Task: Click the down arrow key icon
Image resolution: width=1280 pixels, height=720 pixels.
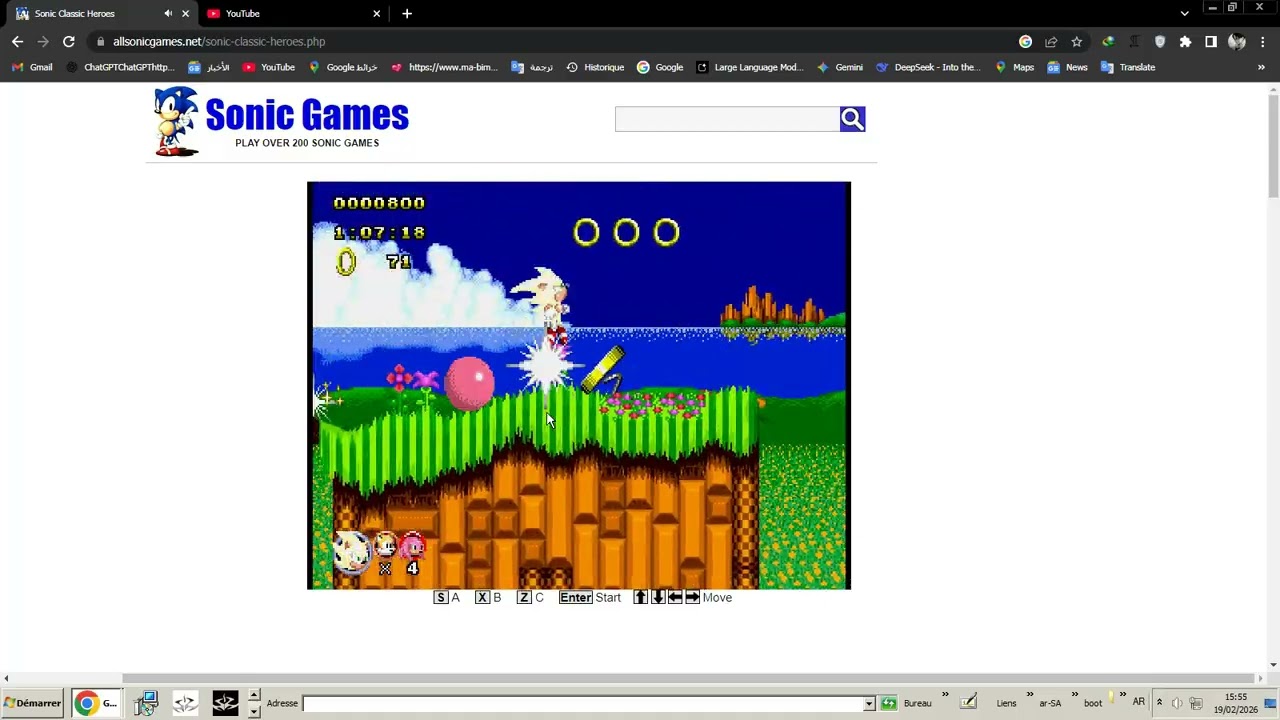Action: click(658, 597)
